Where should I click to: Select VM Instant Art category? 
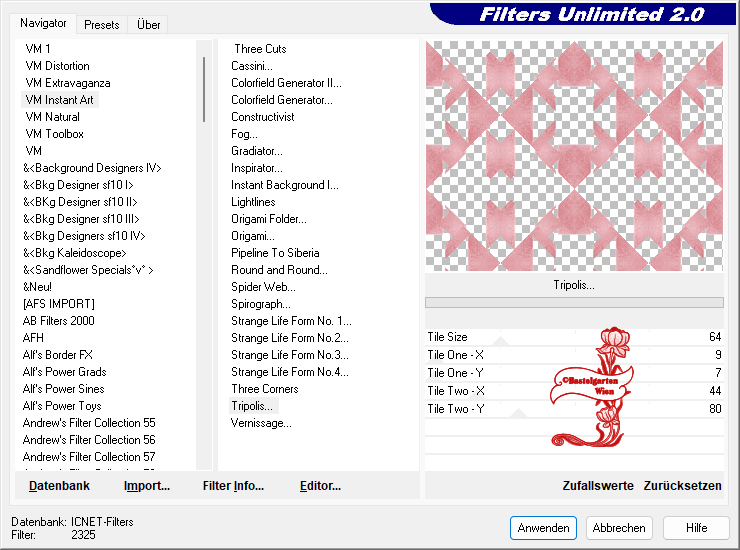click(x=59, y=100)
